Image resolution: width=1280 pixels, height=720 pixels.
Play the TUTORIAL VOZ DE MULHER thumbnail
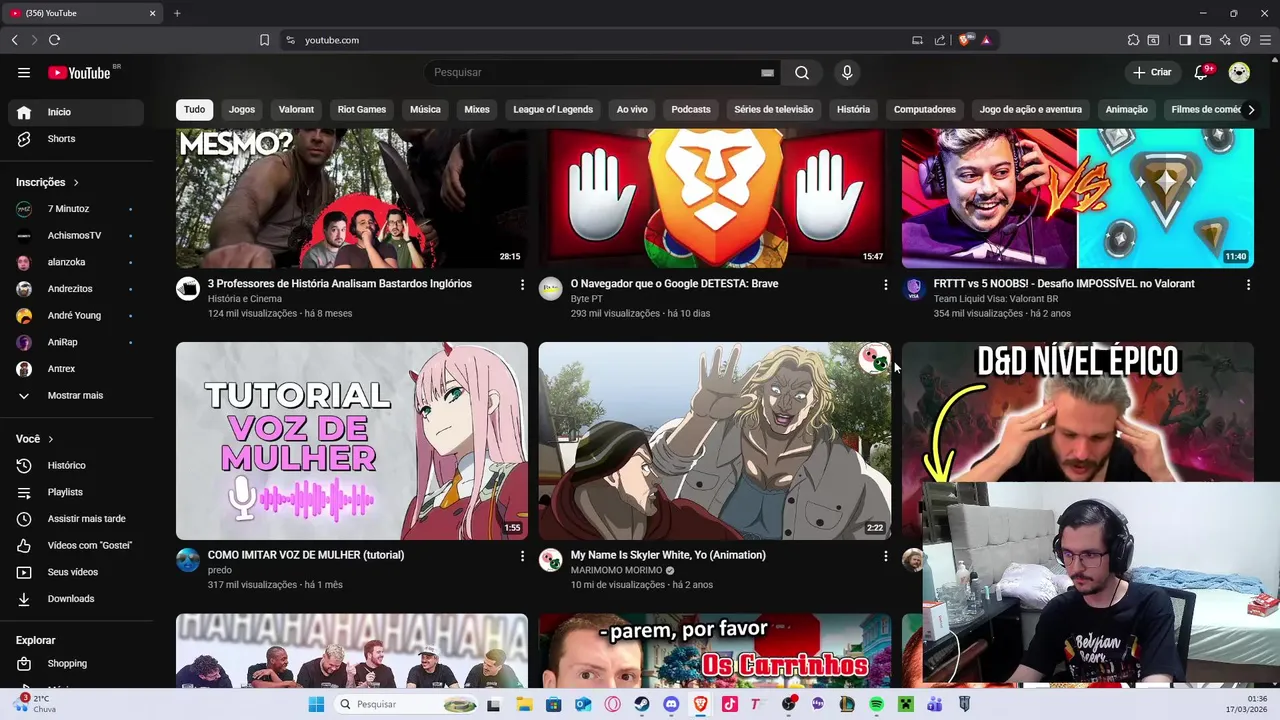352,441
